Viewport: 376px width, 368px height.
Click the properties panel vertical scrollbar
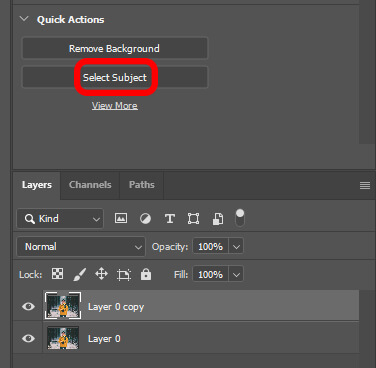(367, 73)
